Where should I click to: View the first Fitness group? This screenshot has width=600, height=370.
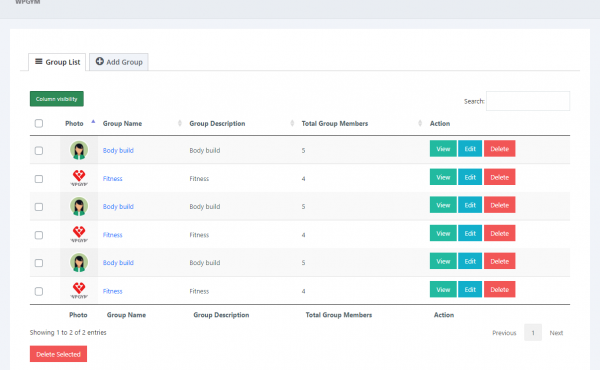coord(443,177)
